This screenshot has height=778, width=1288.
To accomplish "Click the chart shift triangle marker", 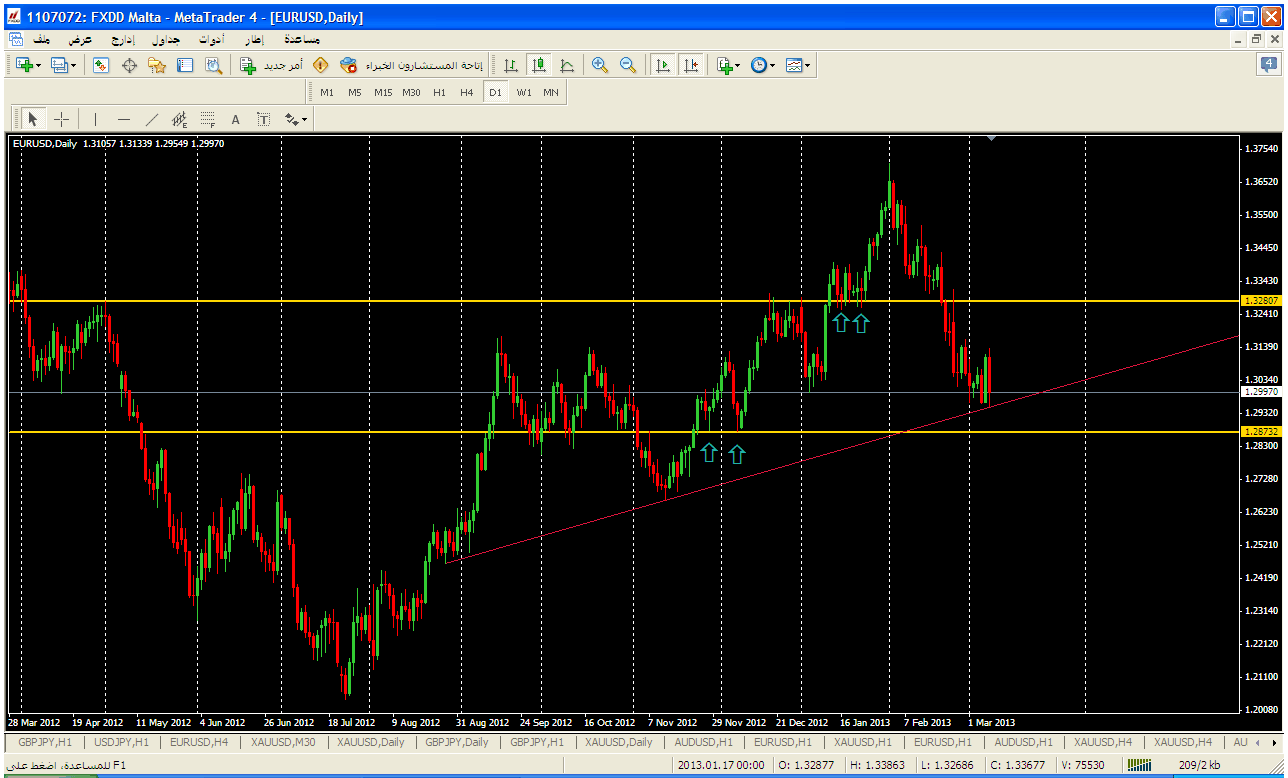I will (x=991, y=139).
